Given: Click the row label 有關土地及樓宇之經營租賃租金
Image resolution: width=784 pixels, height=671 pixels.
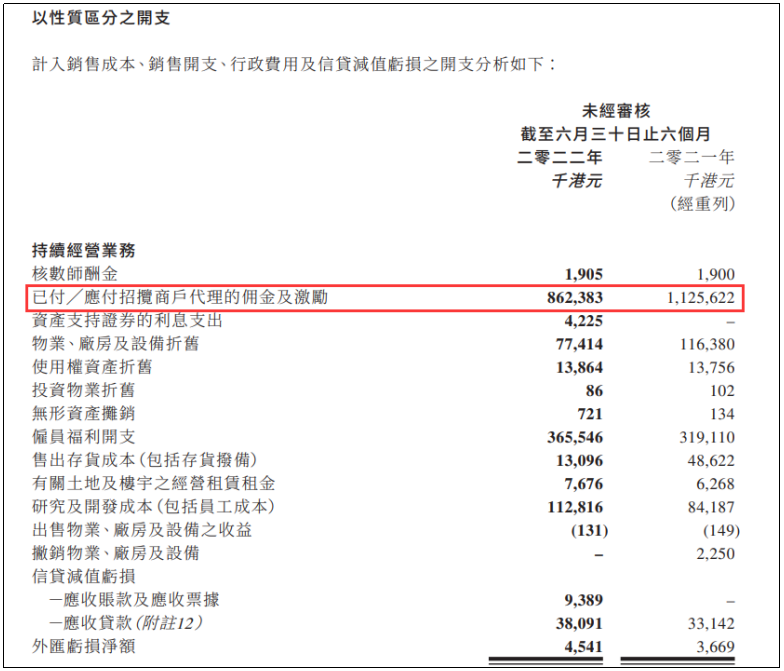Looking at the screenshot, I should [x=154, y=484].
